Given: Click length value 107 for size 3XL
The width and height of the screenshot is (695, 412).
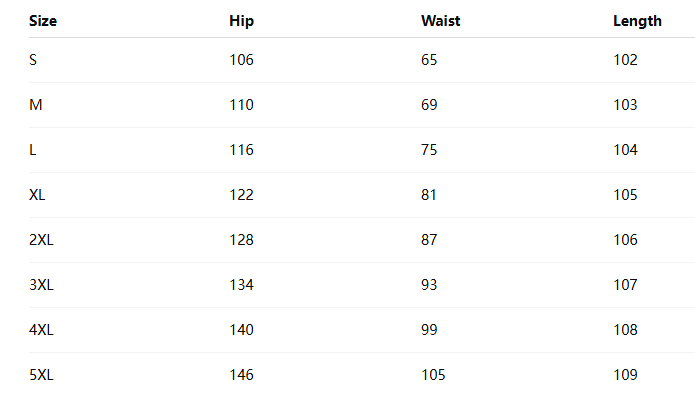Looking at the screenshot, I should tap(625, 285).
